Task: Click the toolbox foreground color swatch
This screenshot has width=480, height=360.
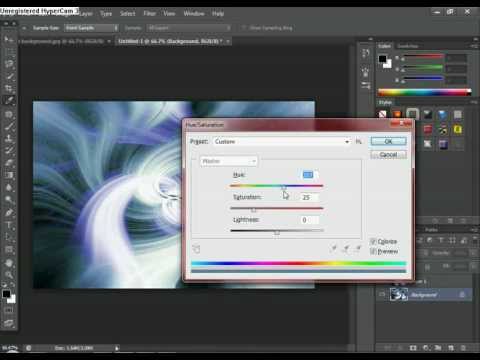Action: tap(6, 294)
